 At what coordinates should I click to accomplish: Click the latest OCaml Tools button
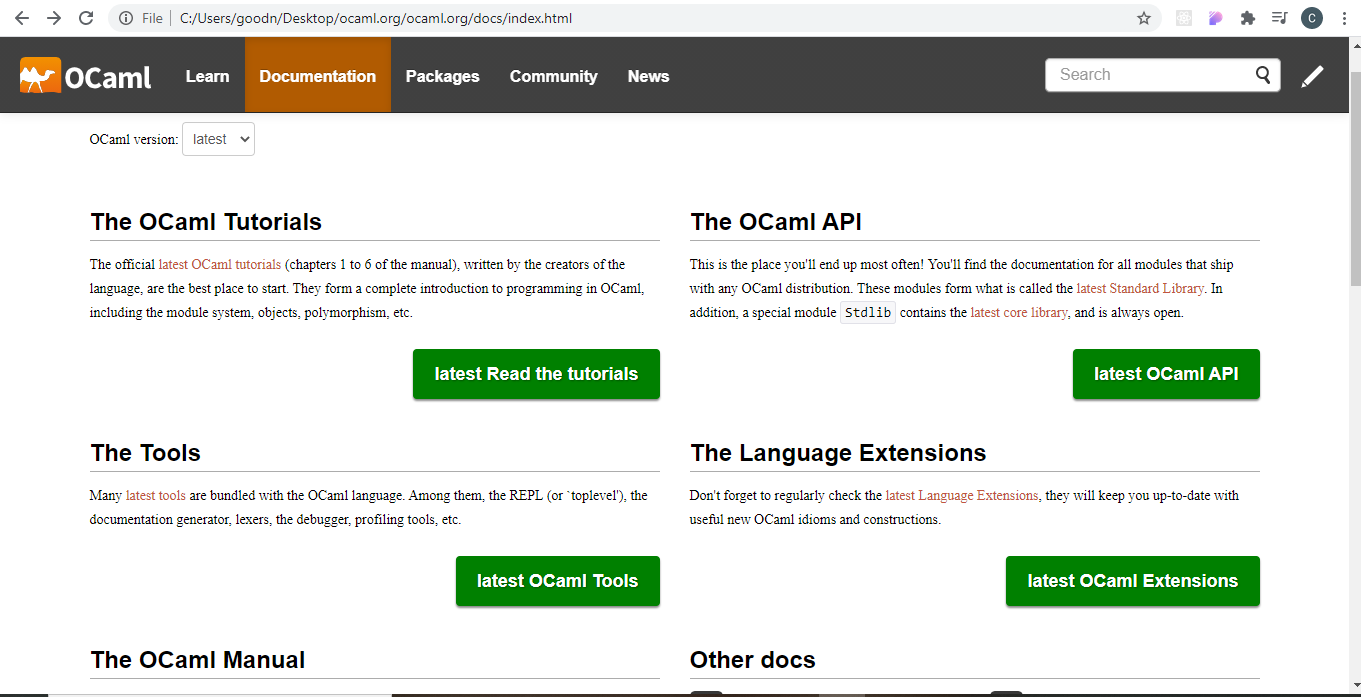[557, 581]
